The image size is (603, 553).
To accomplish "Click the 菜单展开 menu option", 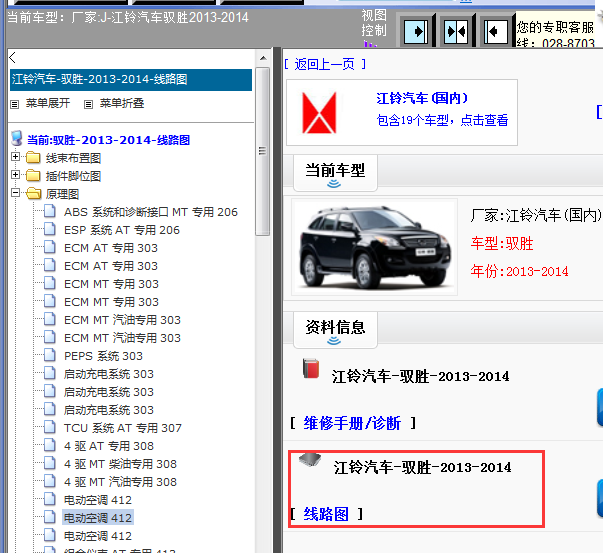I will tap(48, 103).
